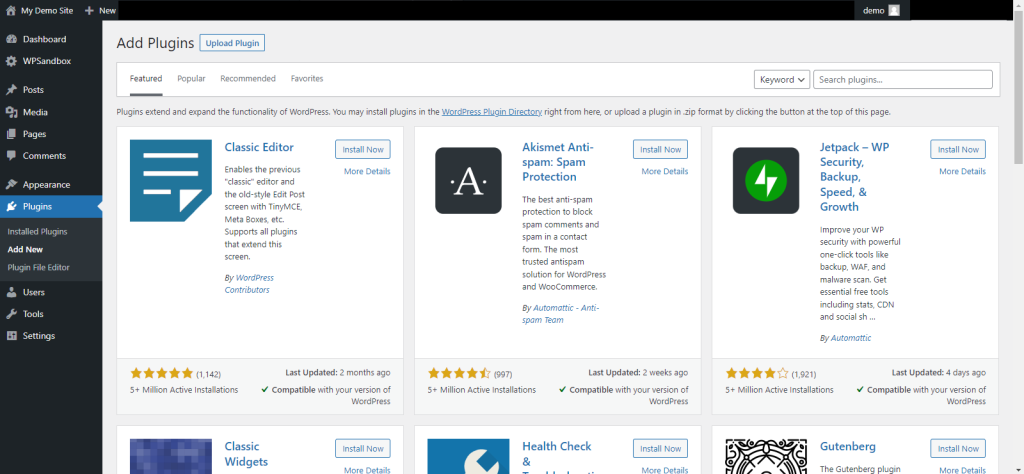This screenshot has height=474, width=1024.
Task: Open the Classic Editor title link
Action: [x=259, y=148]
